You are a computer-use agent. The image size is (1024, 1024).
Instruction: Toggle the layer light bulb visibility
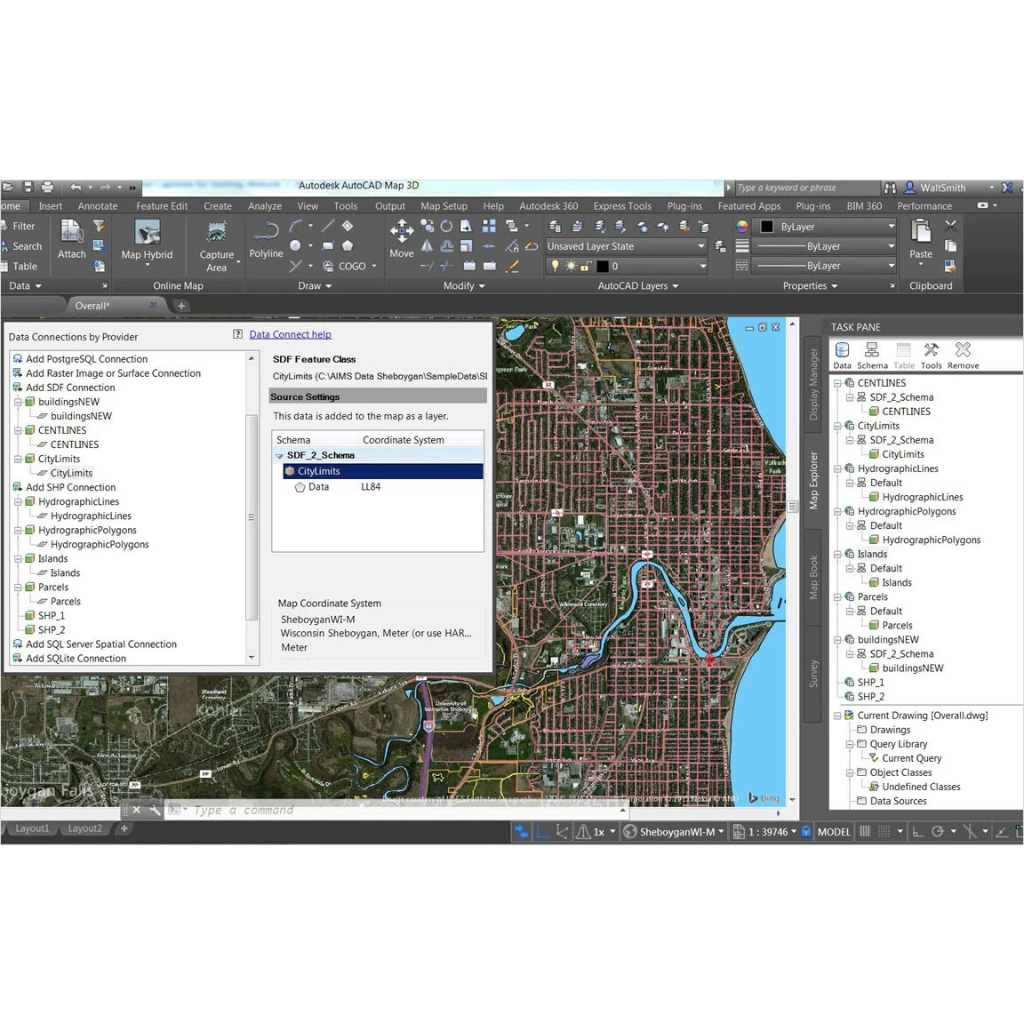pyautogui.click(x=556, y=265)
